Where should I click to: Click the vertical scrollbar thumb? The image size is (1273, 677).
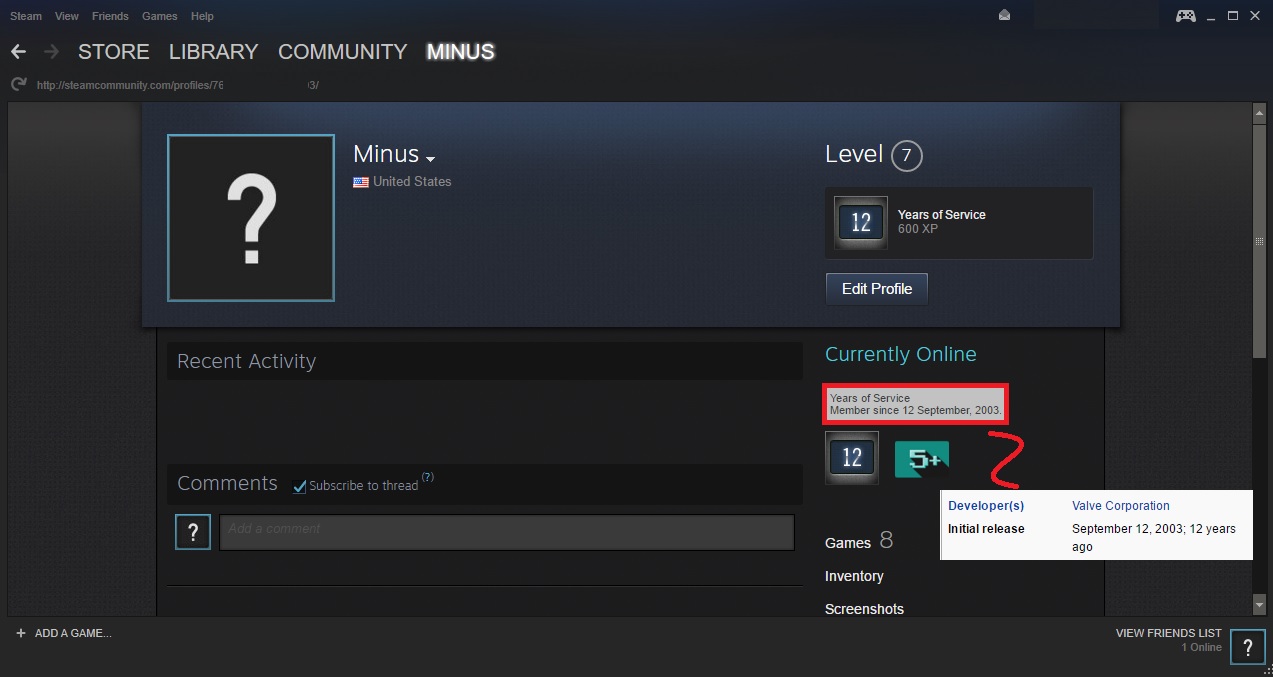tap(1260, 241)
